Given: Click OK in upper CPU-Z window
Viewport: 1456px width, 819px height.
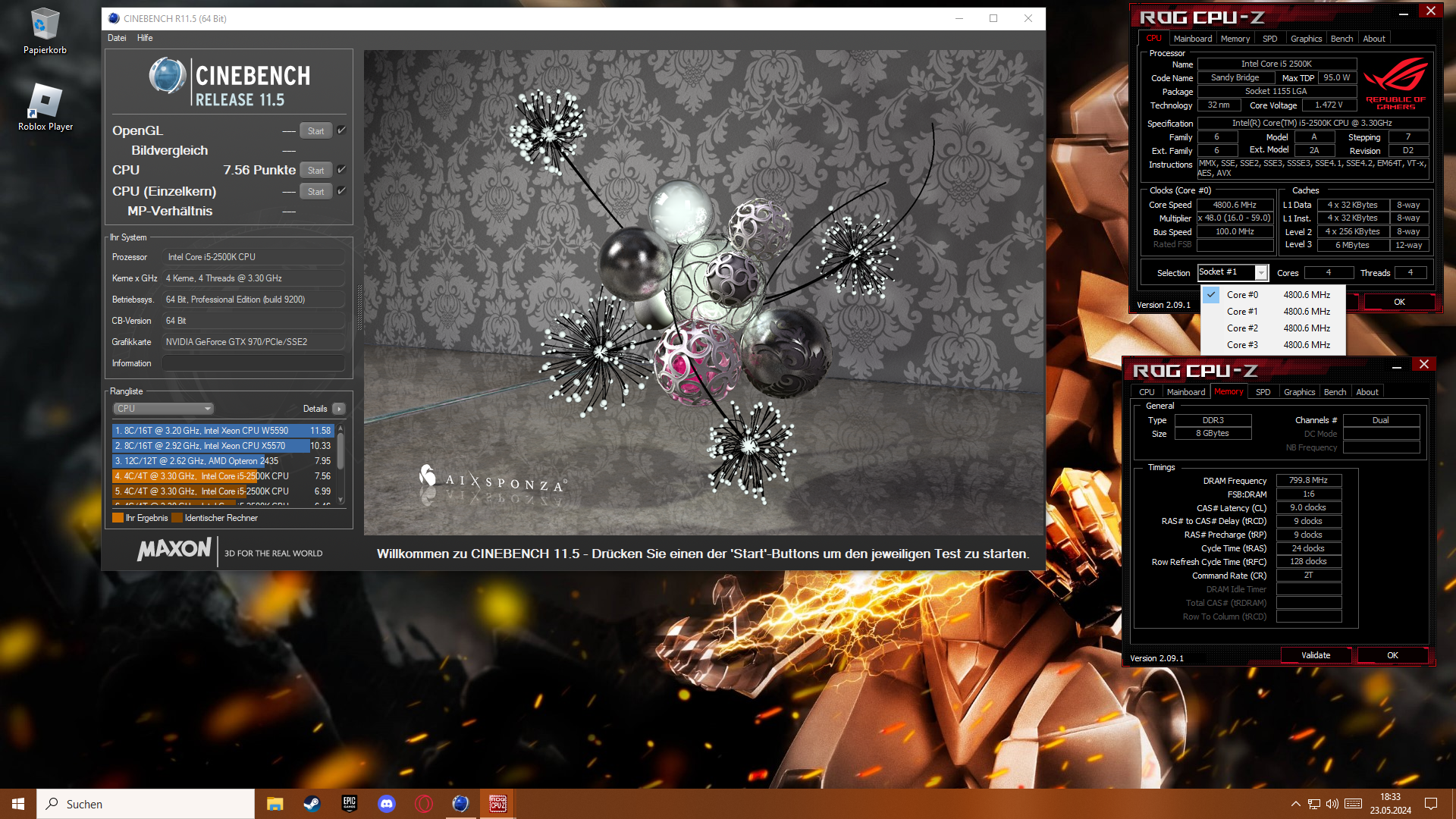Looking at the screenshot, I should pyautogui.click(x=1399, y=302).
